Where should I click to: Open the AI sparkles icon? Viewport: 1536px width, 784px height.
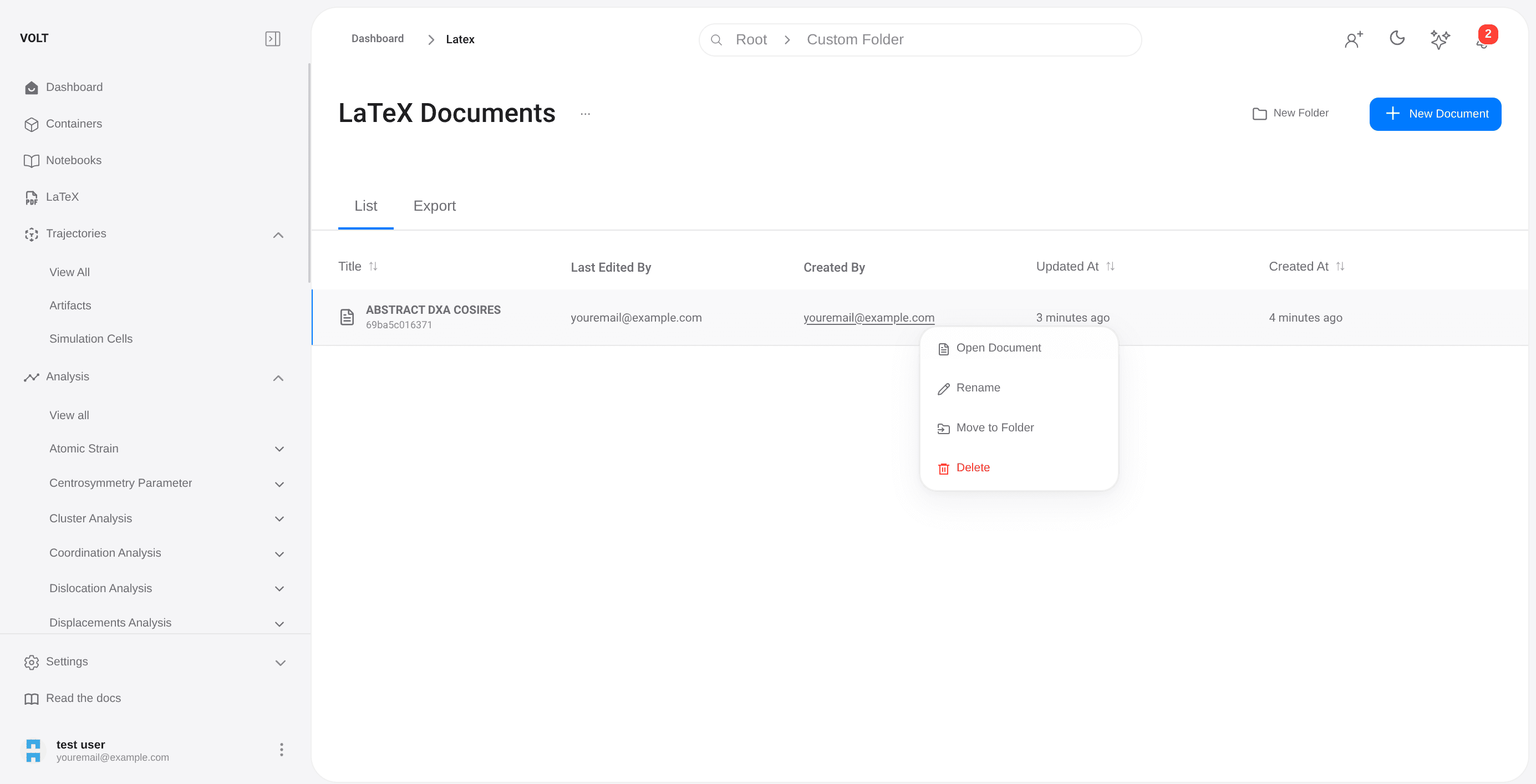pos(1440,39)
